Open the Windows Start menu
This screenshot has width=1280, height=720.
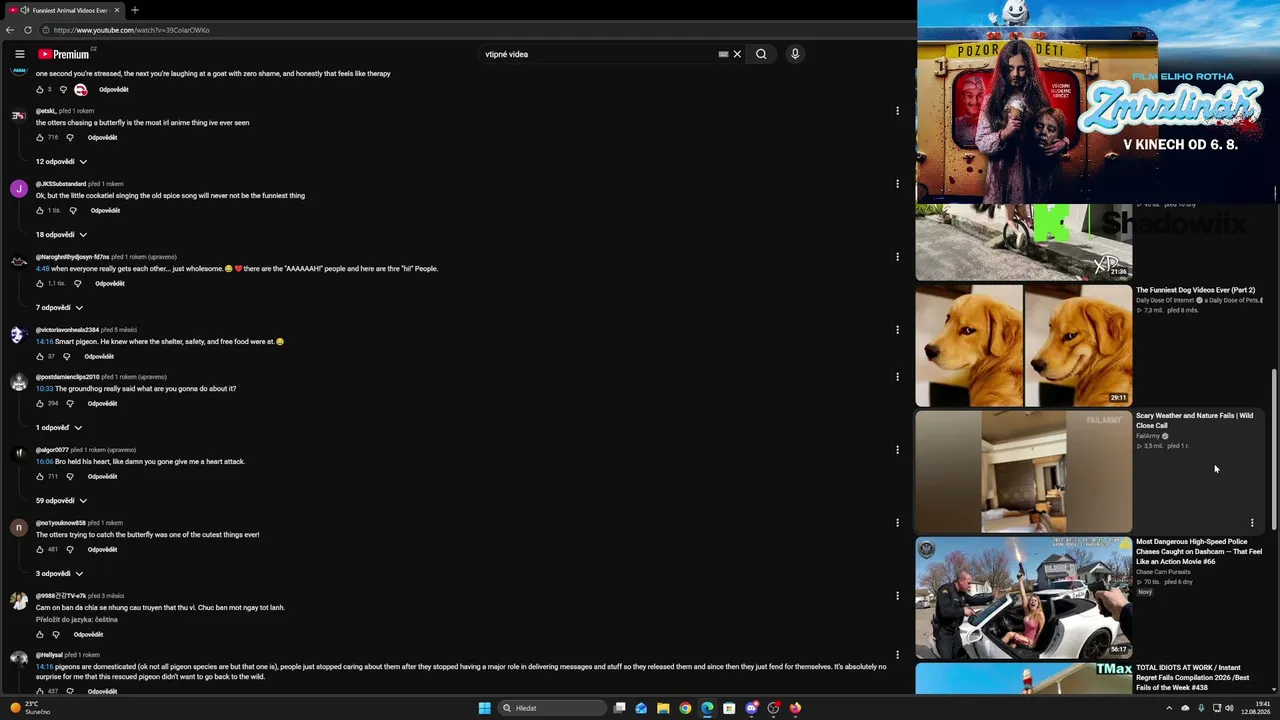coord(485,708)
